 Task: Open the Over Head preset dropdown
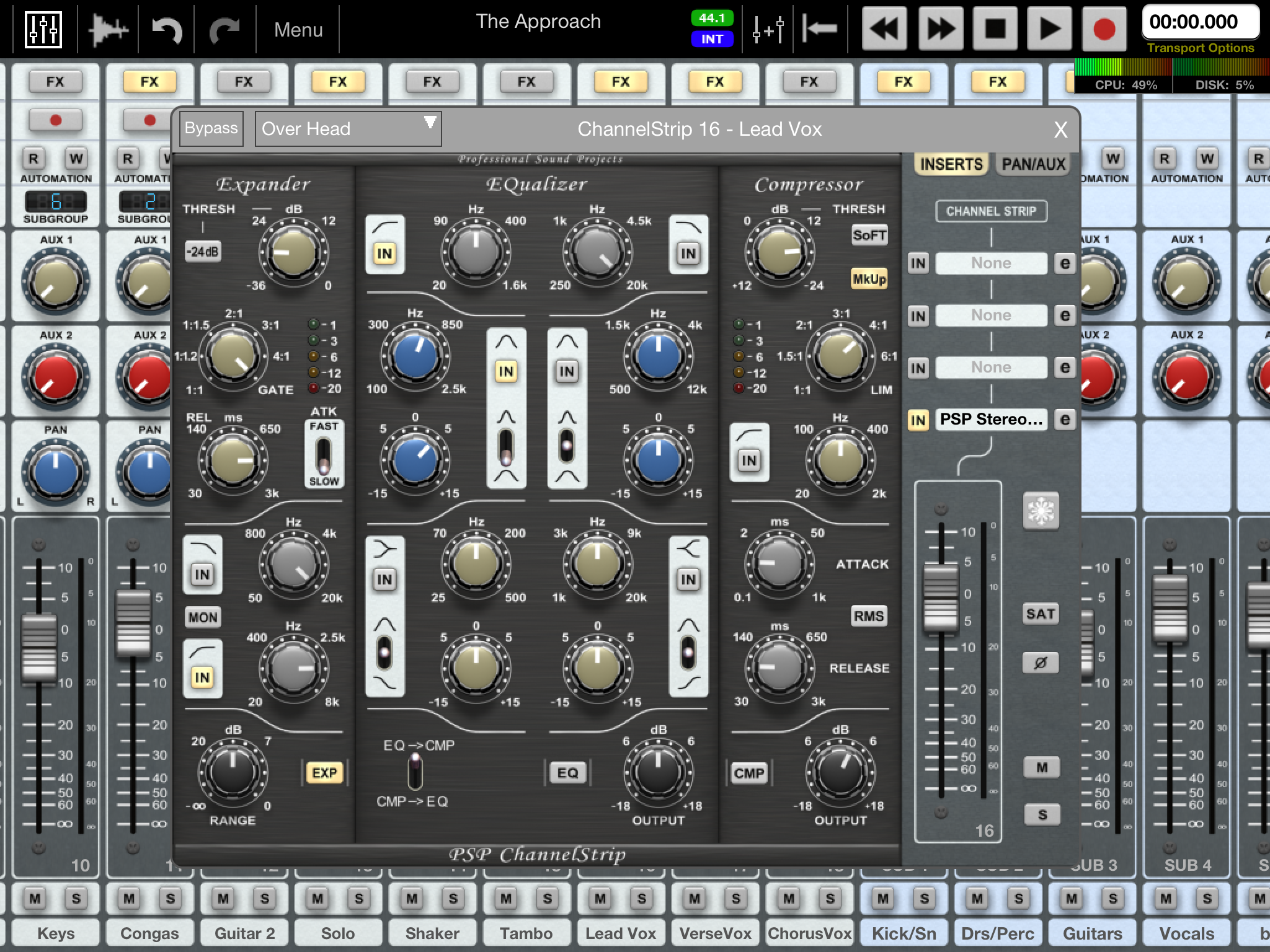(x=348, y=129)
